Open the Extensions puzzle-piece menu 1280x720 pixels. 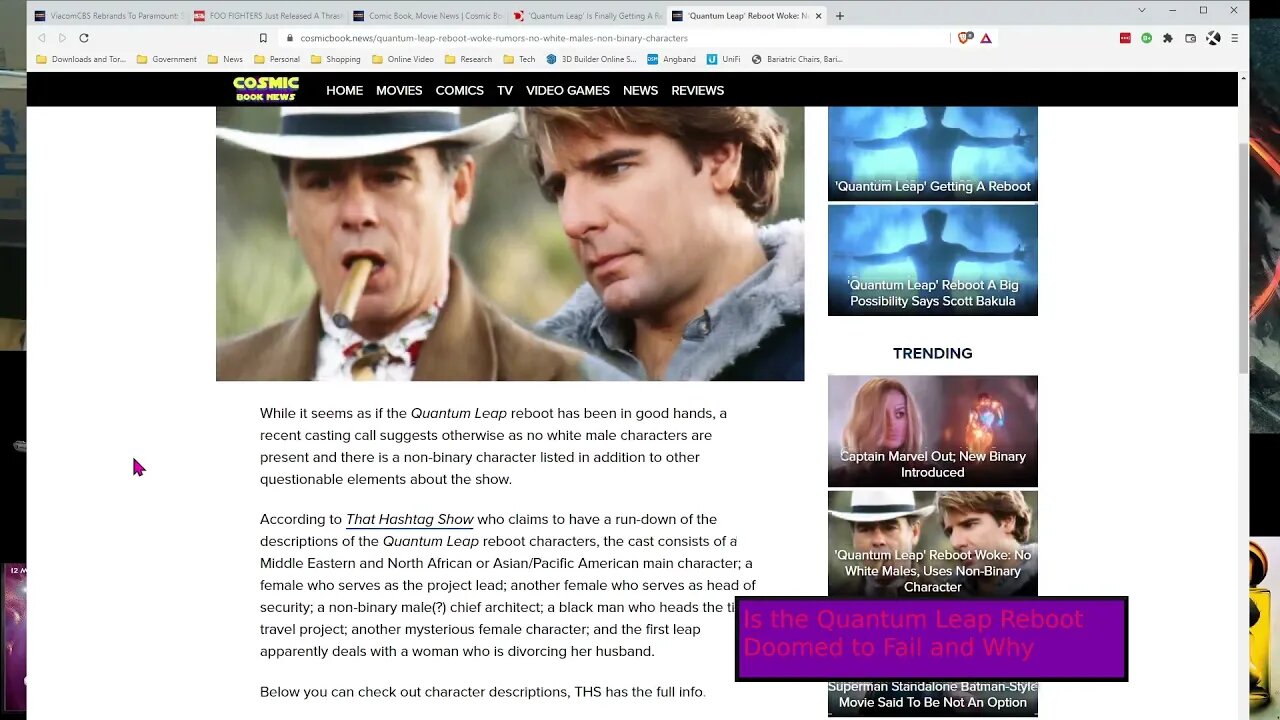(x=1167, y=38)
